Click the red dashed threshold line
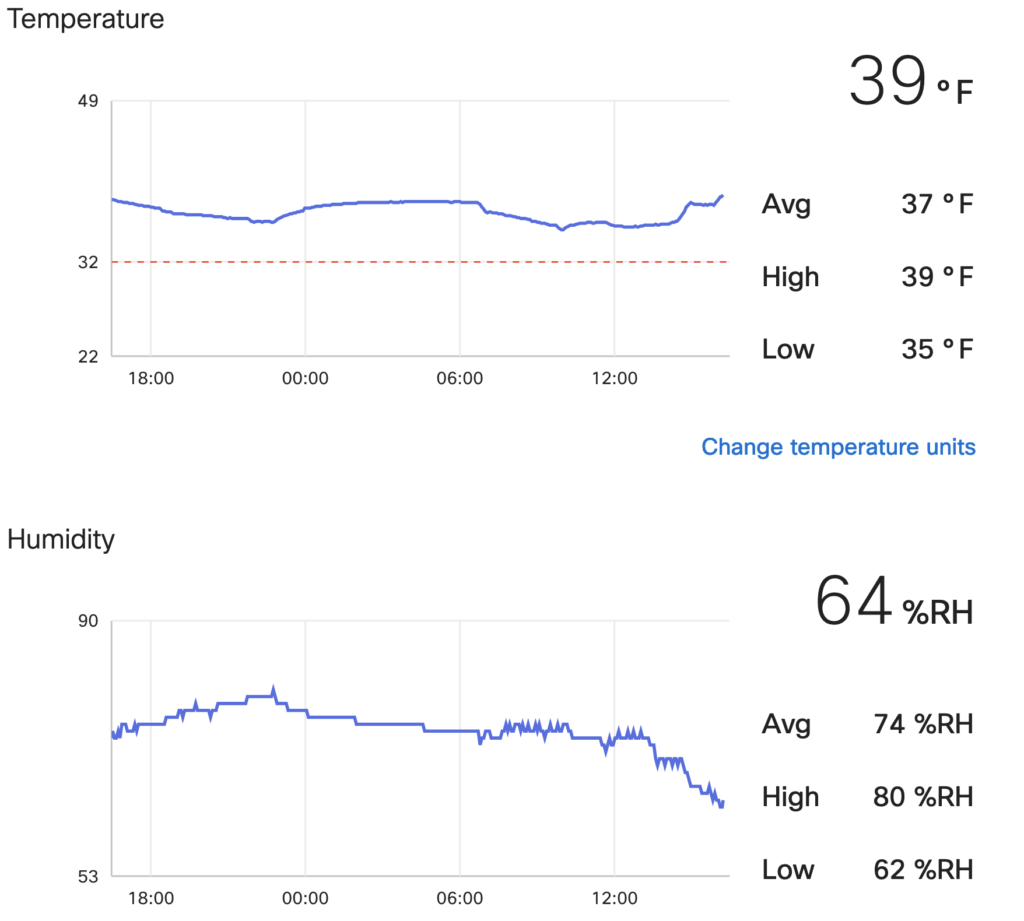The image size is (1024, 921). (x=420, y=262)
